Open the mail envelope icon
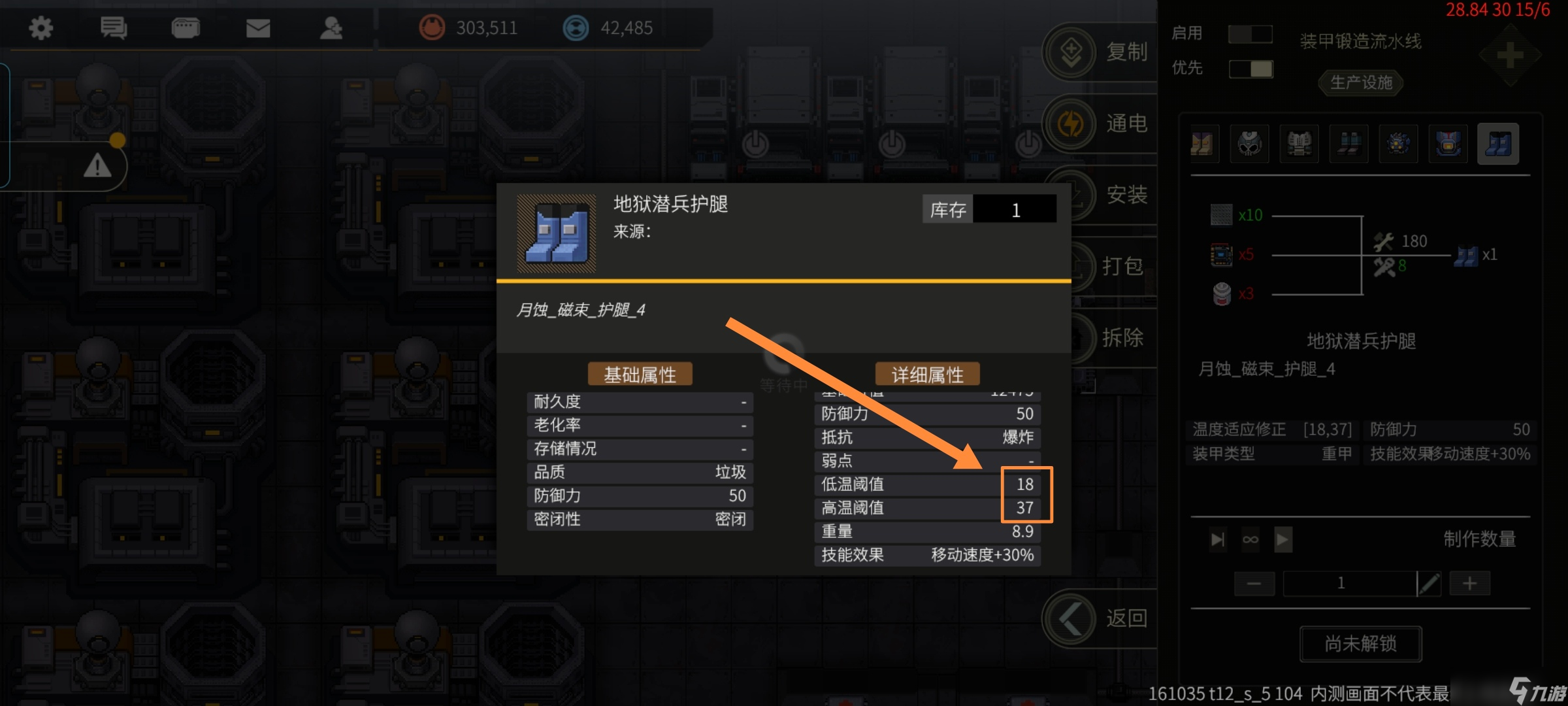Screen dimensions: 1568x706 258,28
